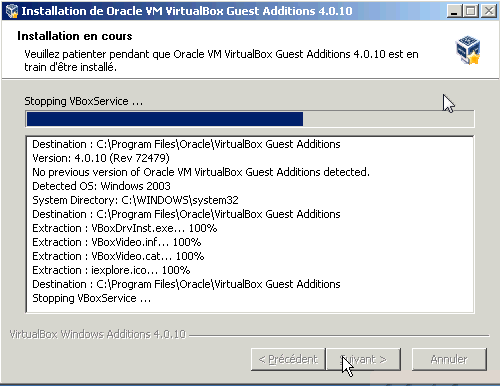Screen dimensions: 500x386
Task: Select the 'Extraction : VBoxVideo.inf... 100%' line
Action: (117, 242)
